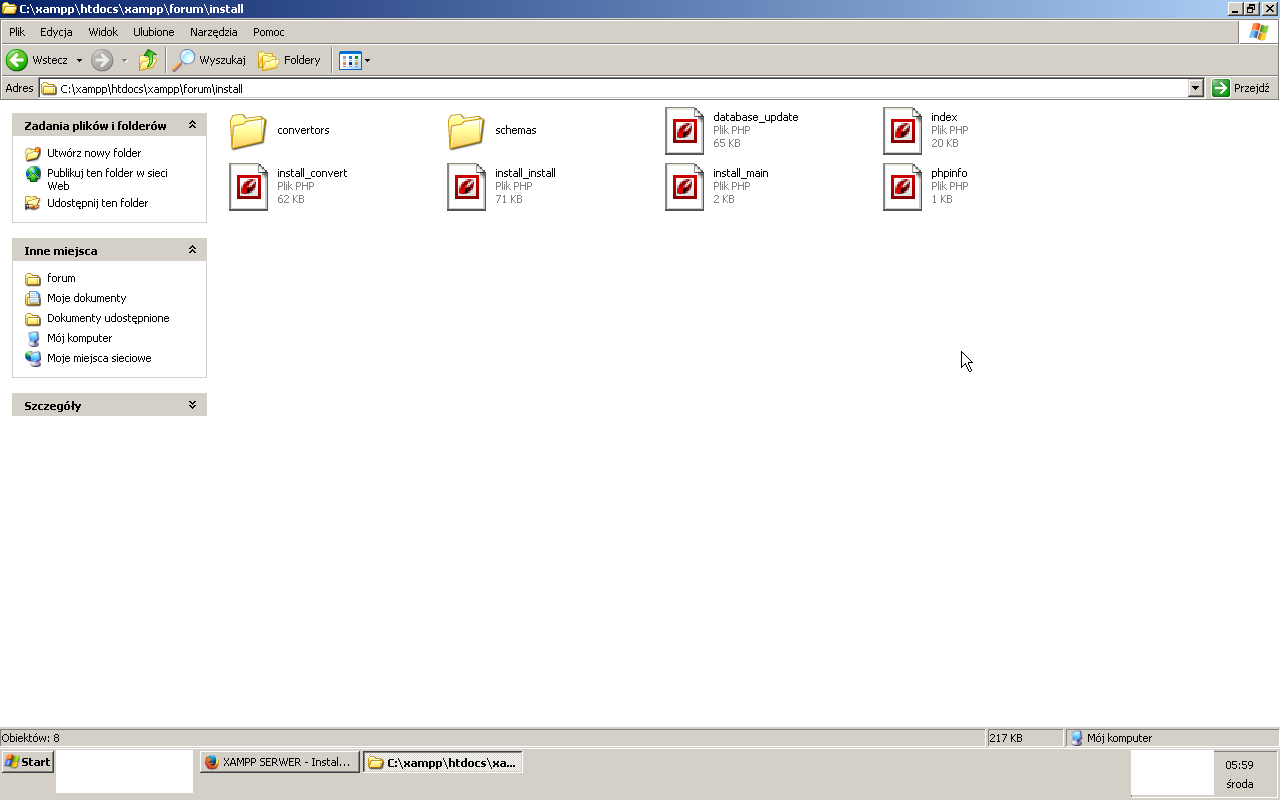Open the Wstecz history dropdown arrow

(x=80, y=60)
